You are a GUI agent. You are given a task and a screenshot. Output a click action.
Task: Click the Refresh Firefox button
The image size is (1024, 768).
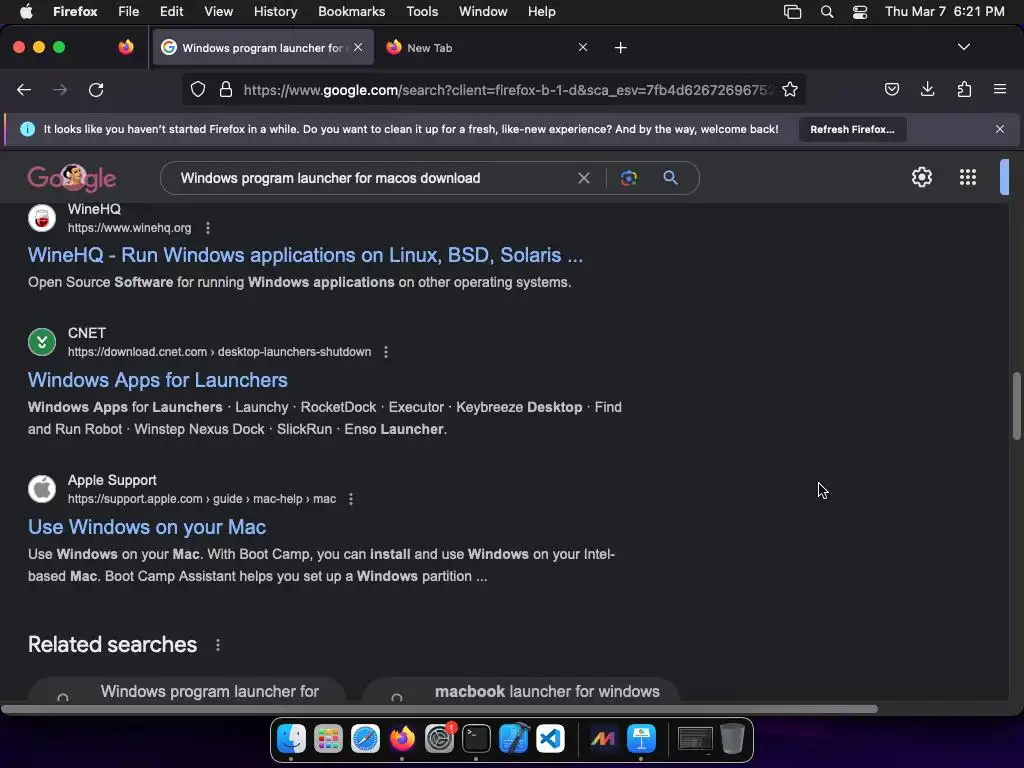click(852, 129)
